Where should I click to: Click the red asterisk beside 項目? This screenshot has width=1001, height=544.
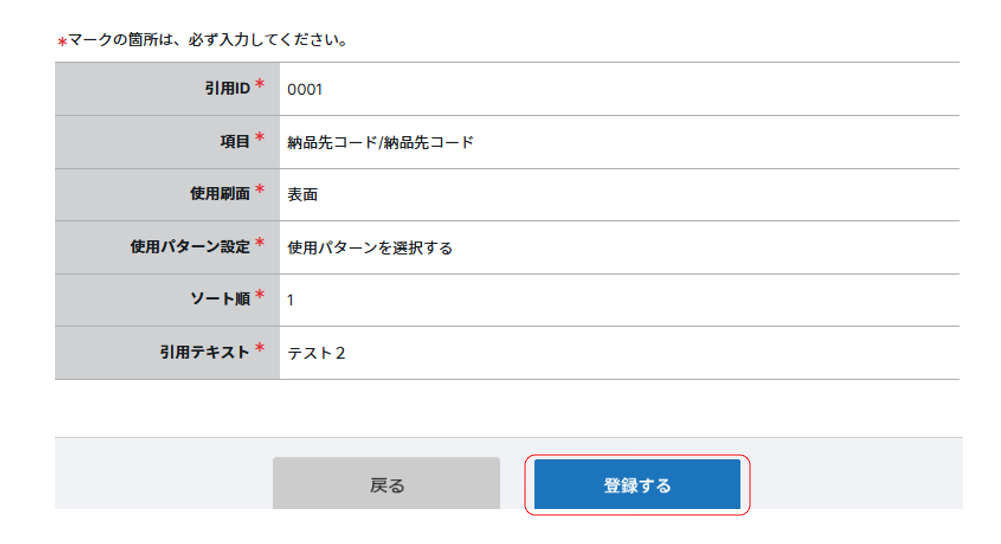[260, 139]
